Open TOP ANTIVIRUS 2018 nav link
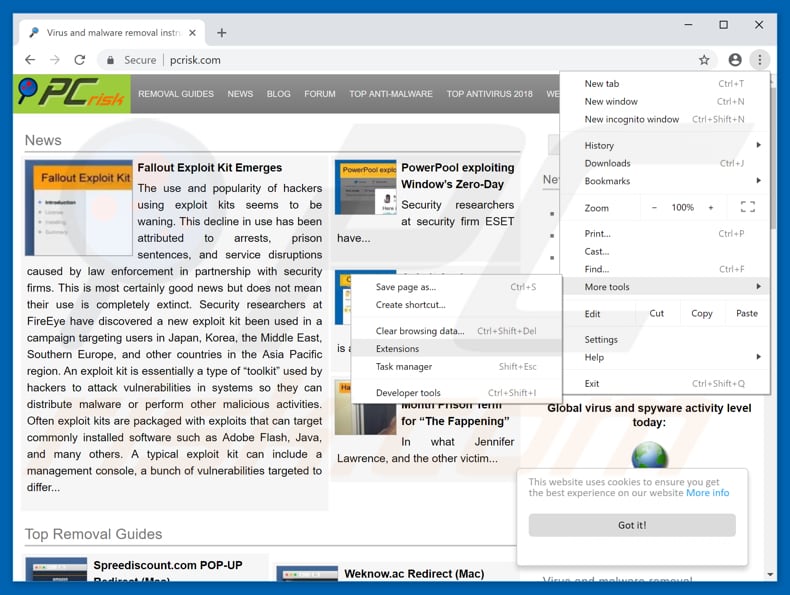Screen dimensions: 790x595 click(x=489, y=94)
